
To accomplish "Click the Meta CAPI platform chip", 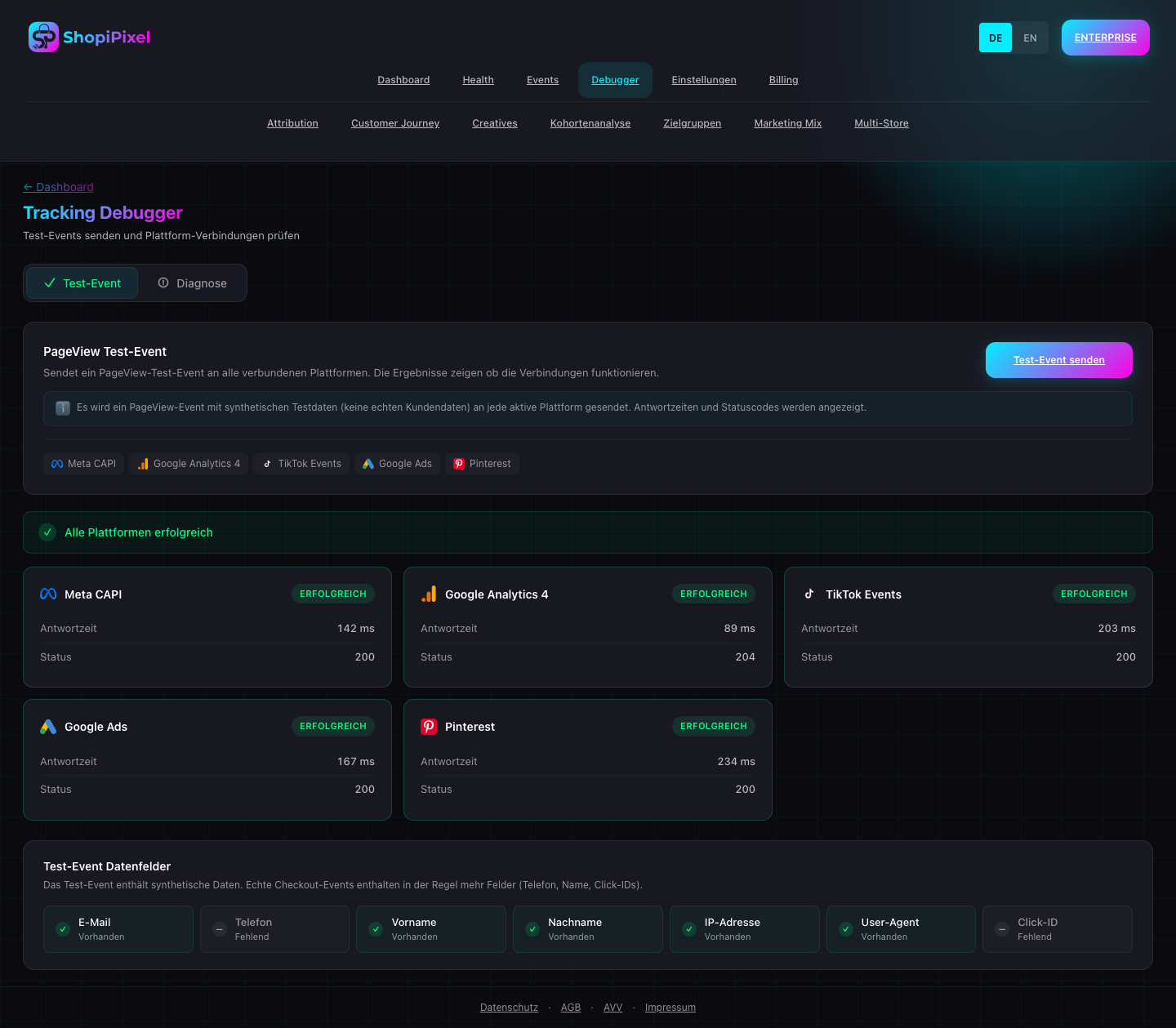I will (83, 464).
